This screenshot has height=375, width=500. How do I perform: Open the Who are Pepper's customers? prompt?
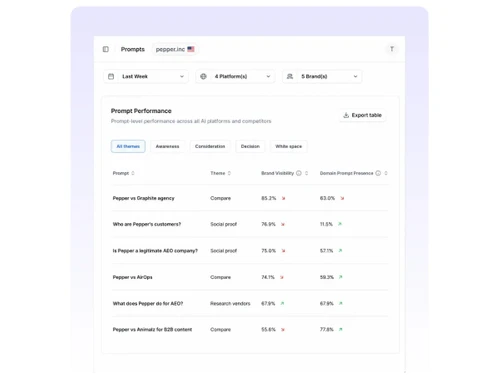click(x=147, y=224)
